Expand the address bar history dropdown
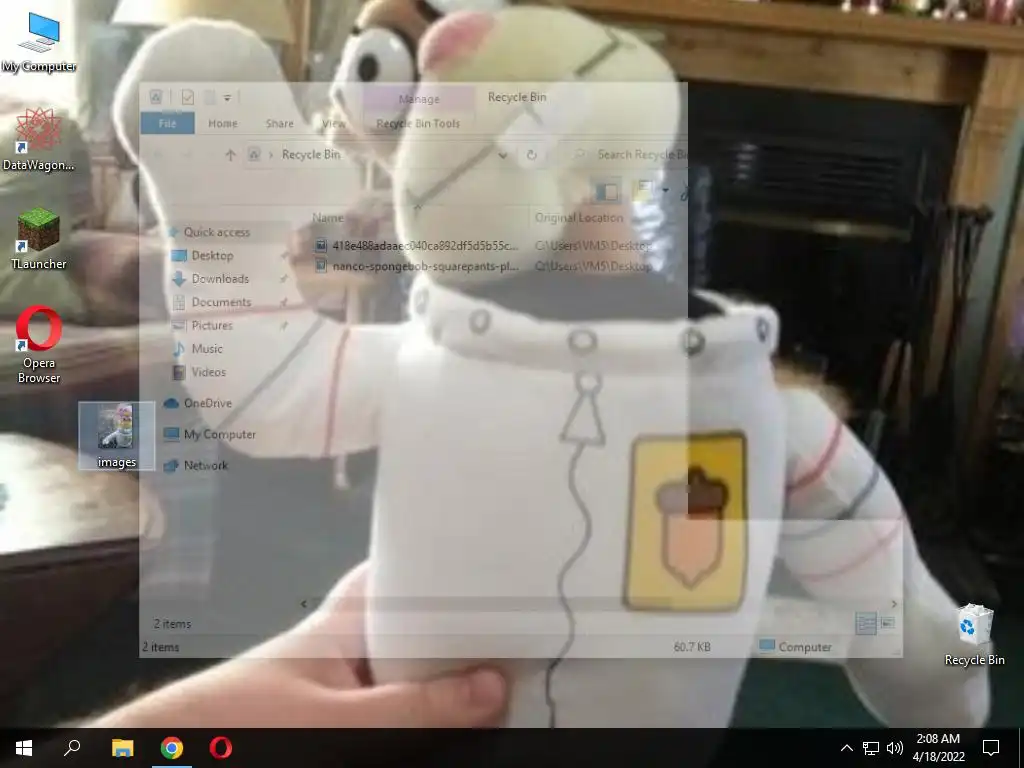Viewport: 1024px width, 768px height. (x=502, y=155)
